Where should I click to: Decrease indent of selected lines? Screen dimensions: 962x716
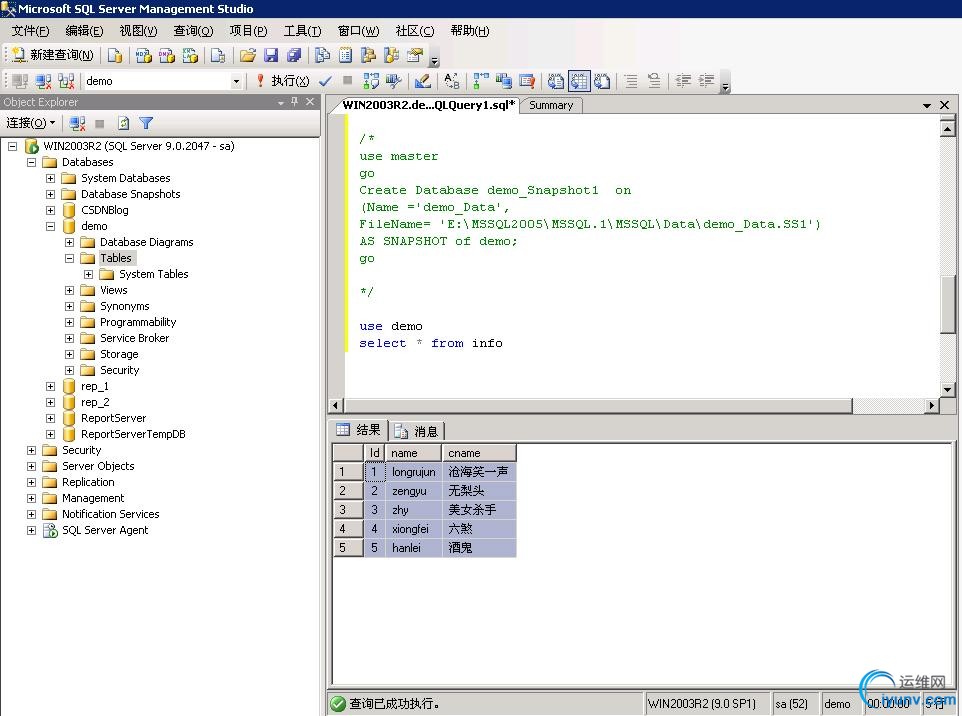click(683, 81)
